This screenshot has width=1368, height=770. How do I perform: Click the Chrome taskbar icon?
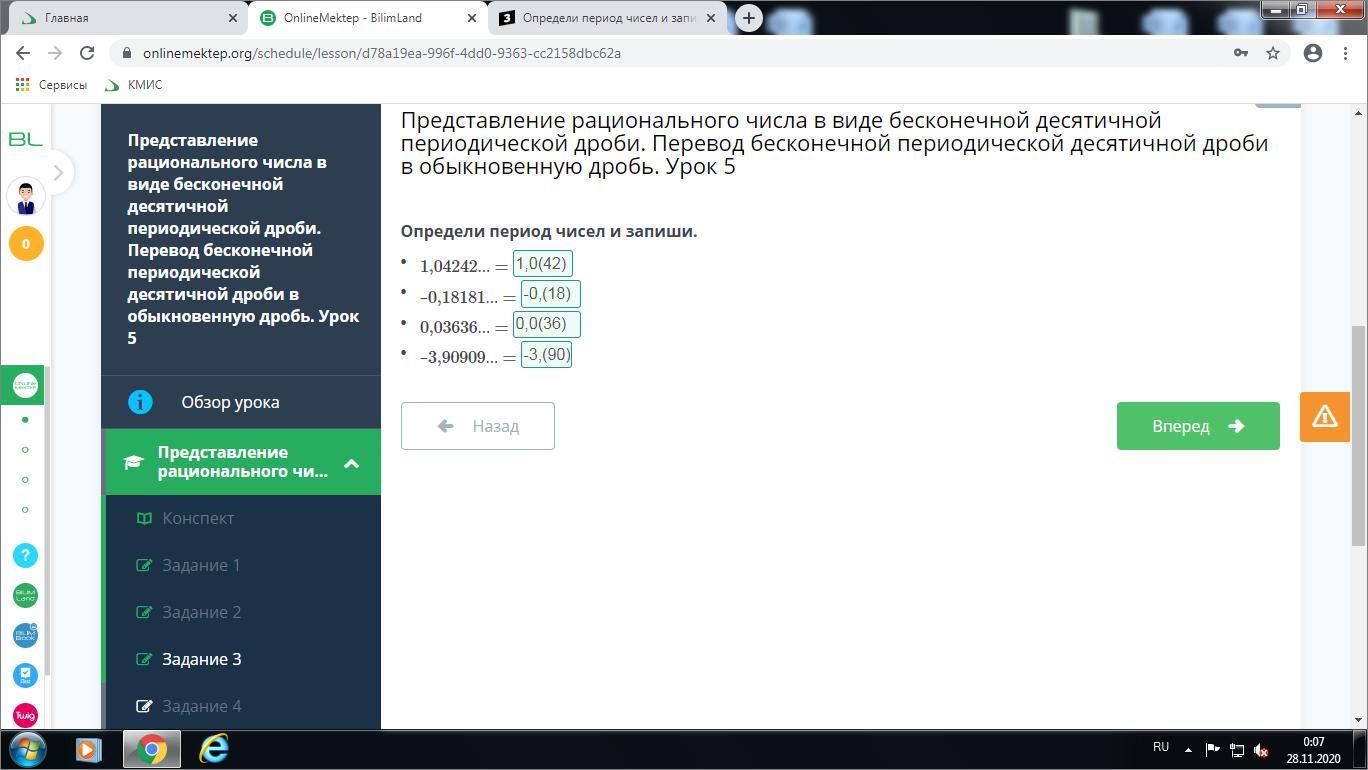(151, 749)
